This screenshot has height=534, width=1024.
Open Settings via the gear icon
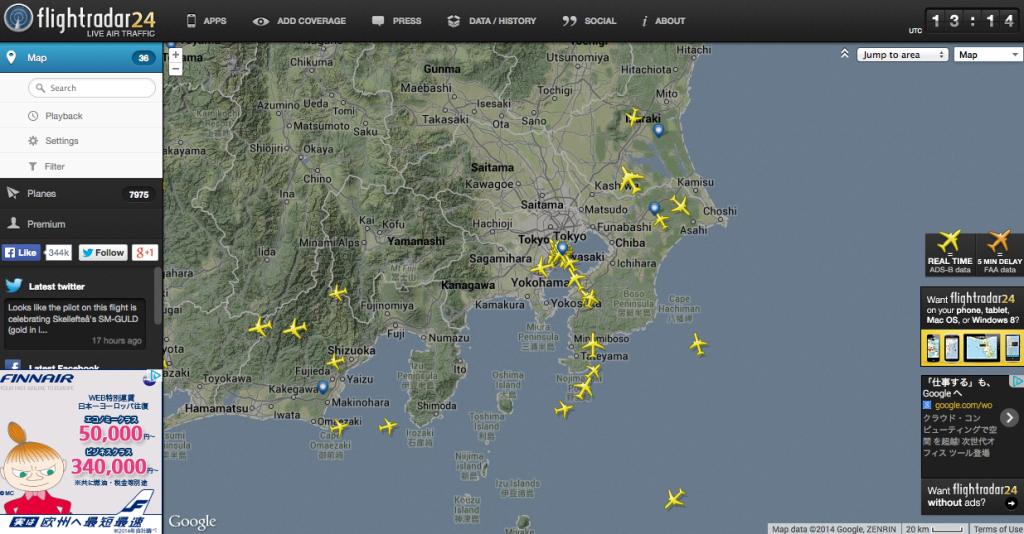coord(34,141)
